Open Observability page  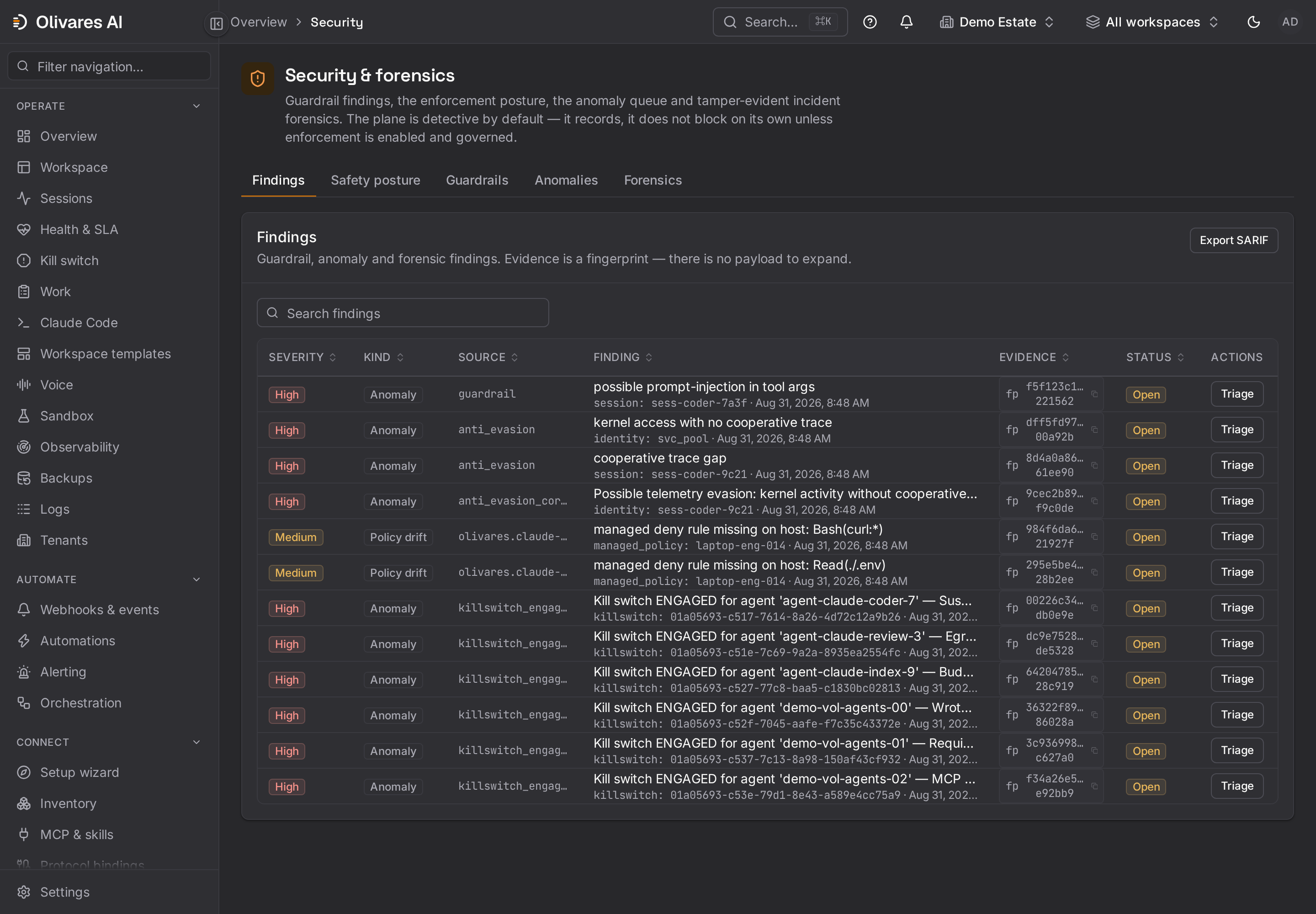(109, 446)
